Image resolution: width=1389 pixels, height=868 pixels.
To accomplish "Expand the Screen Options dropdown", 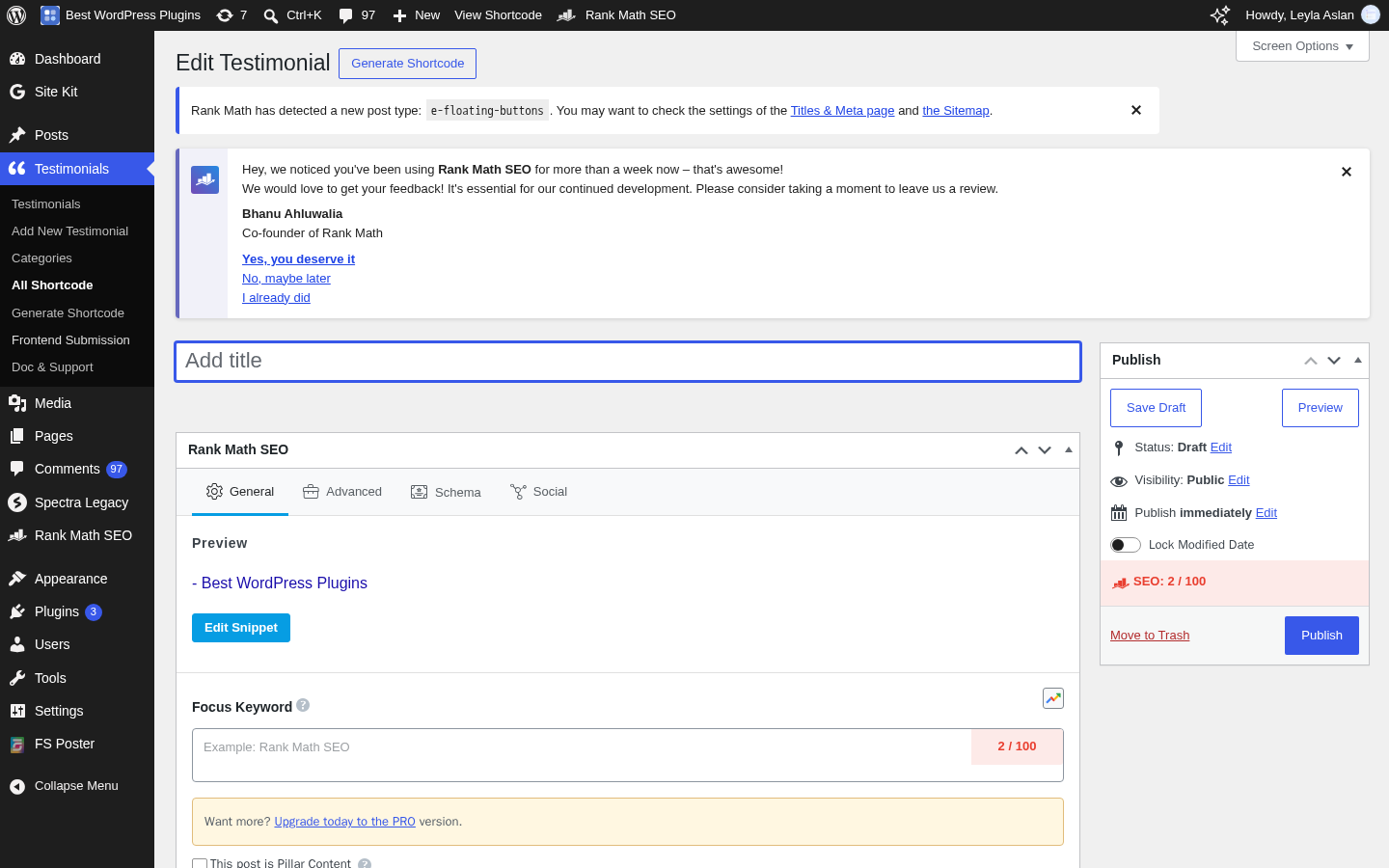I will coord(1302,46).
